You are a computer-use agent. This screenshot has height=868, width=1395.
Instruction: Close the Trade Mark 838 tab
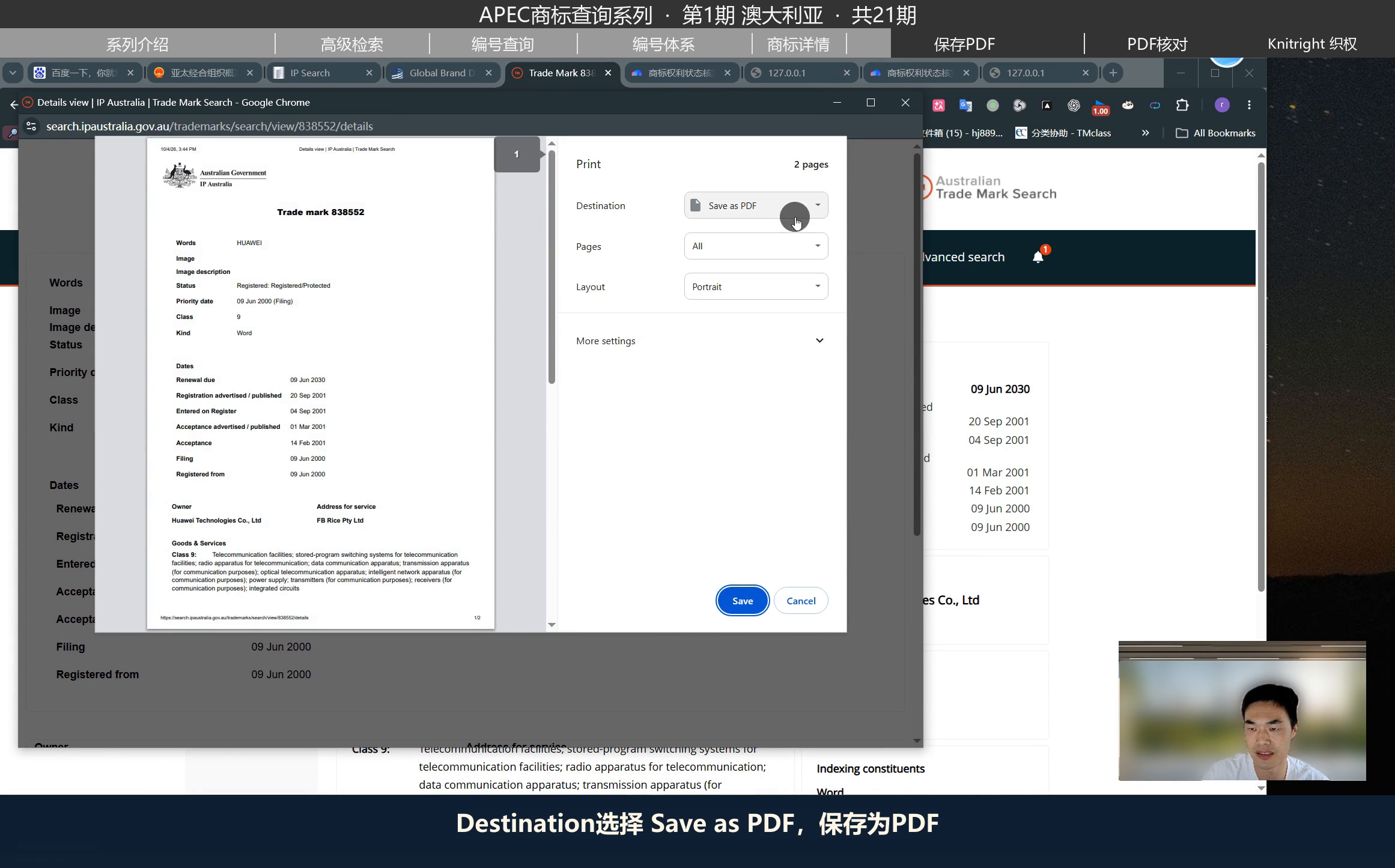coord(608,73)
